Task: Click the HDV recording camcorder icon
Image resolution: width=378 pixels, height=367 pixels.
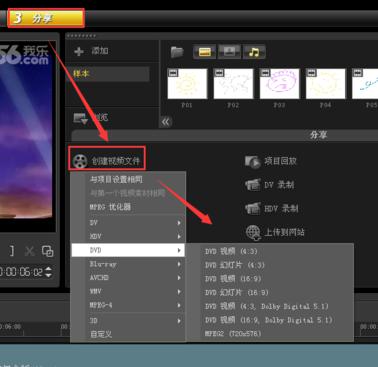Action: 253,208
